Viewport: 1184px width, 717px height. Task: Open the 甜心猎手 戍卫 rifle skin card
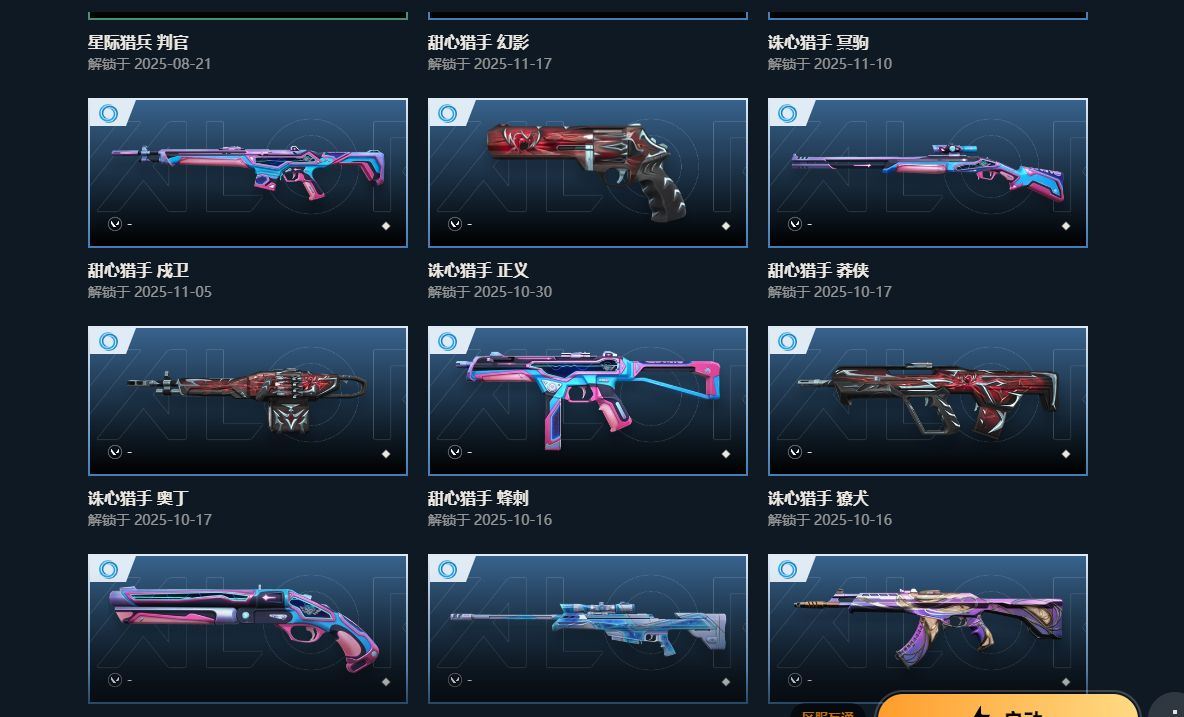(248, 173)
